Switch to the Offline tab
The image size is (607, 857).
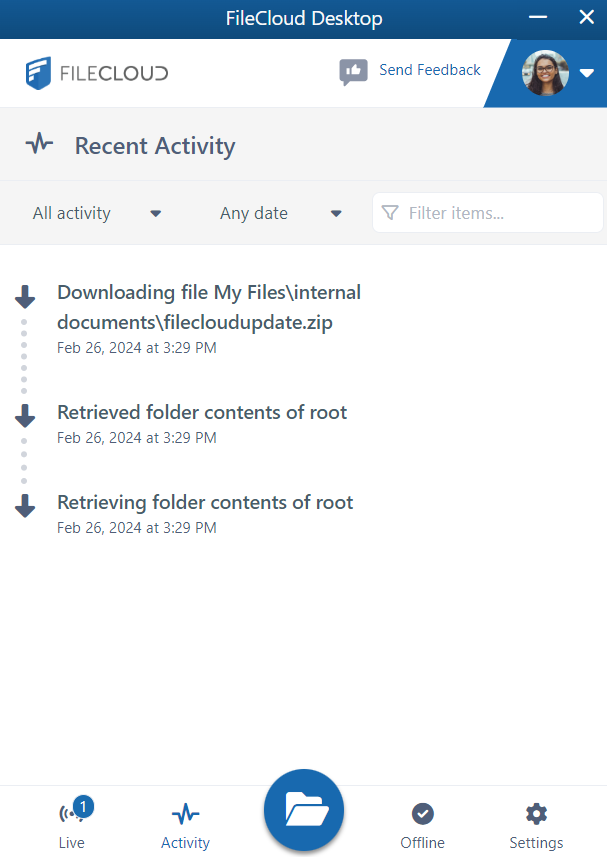[422, 822]
